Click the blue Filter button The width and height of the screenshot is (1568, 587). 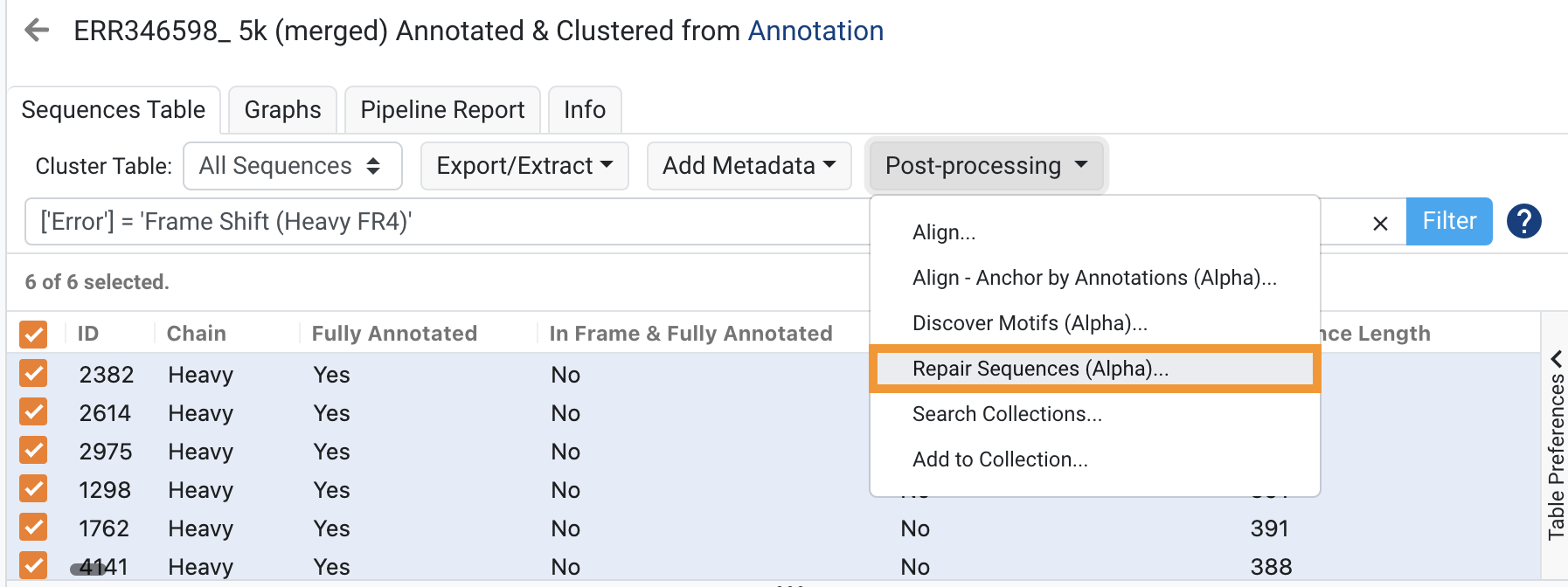point(1449,221)
